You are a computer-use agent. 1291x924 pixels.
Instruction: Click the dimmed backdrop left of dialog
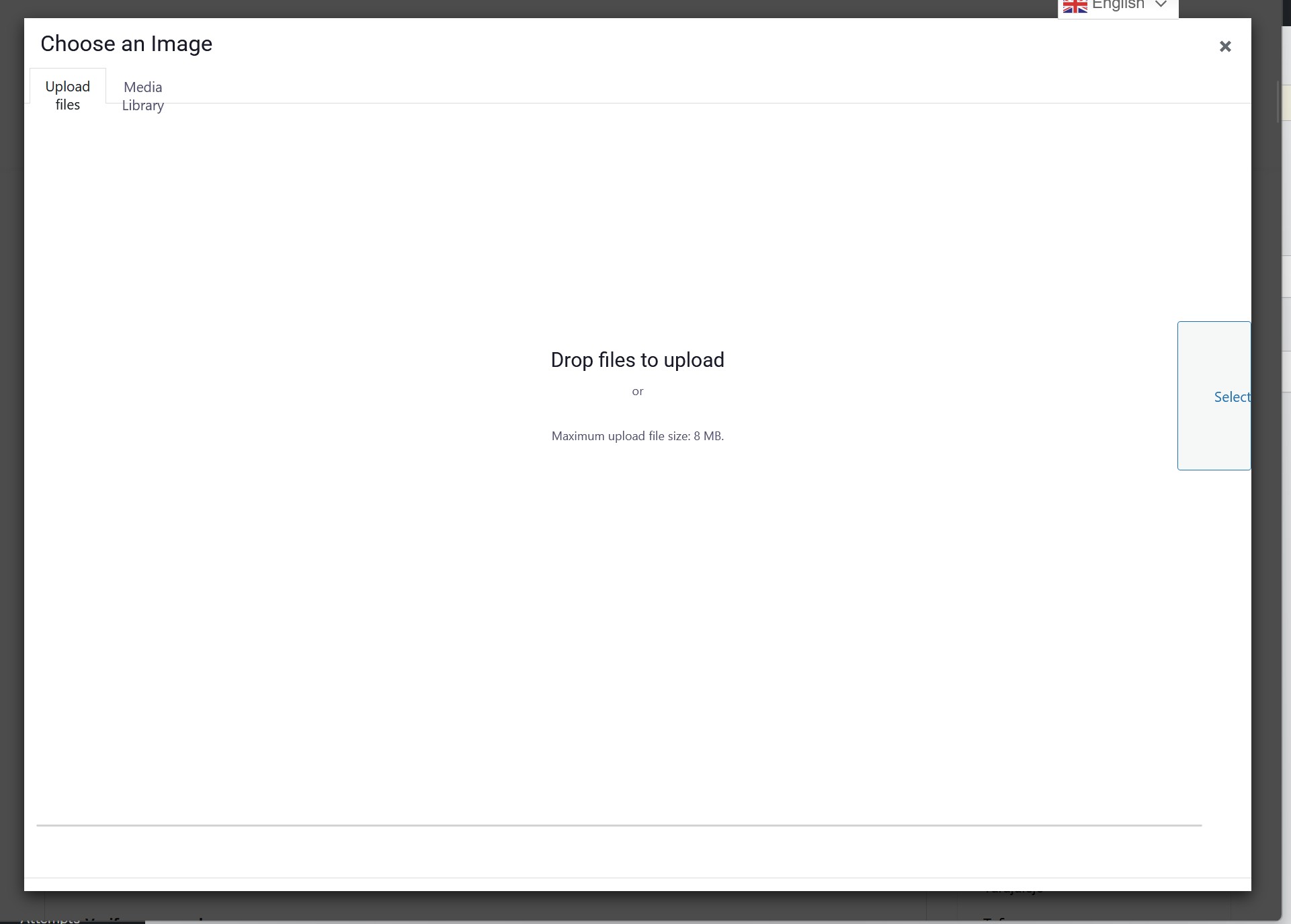point(11,470)
